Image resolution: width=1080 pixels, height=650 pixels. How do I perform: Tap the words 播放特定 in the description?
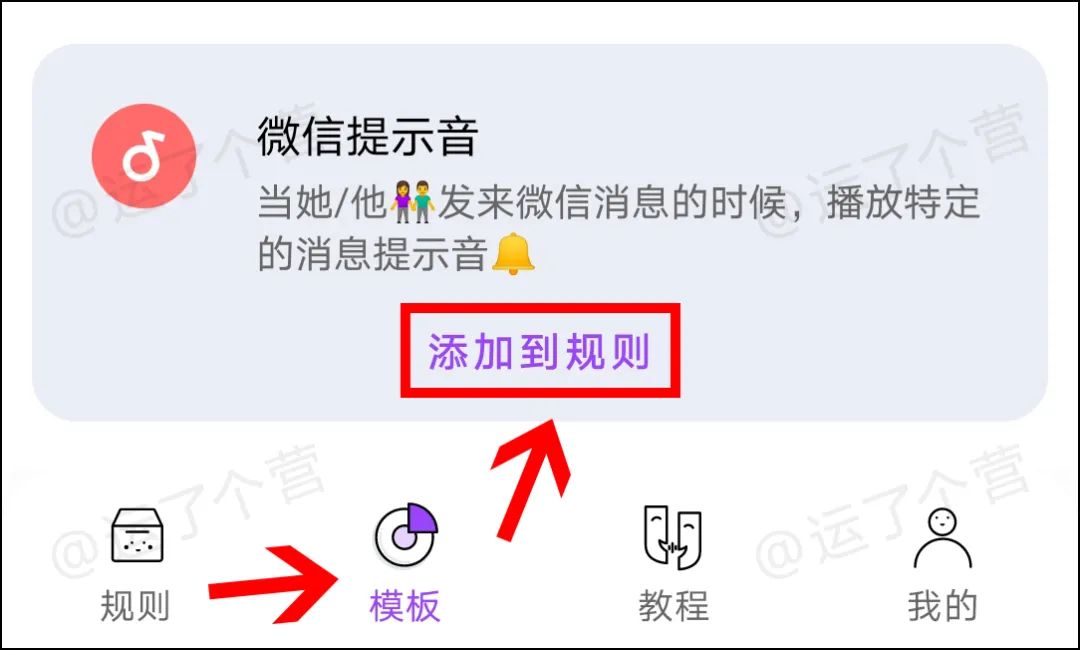(903, 202)
